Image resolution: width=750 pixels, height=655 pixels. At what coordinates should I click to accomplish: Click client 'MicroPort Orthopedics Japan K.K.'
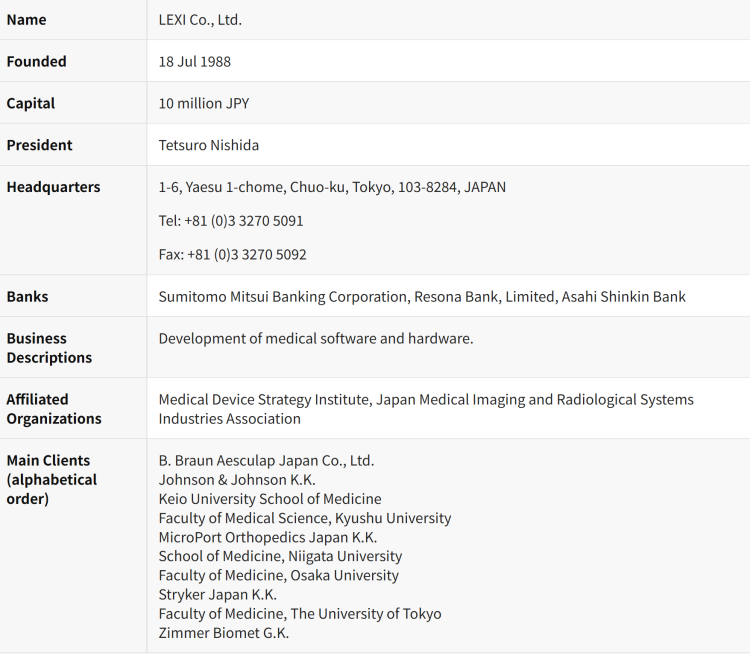click(x=268, y=537)
